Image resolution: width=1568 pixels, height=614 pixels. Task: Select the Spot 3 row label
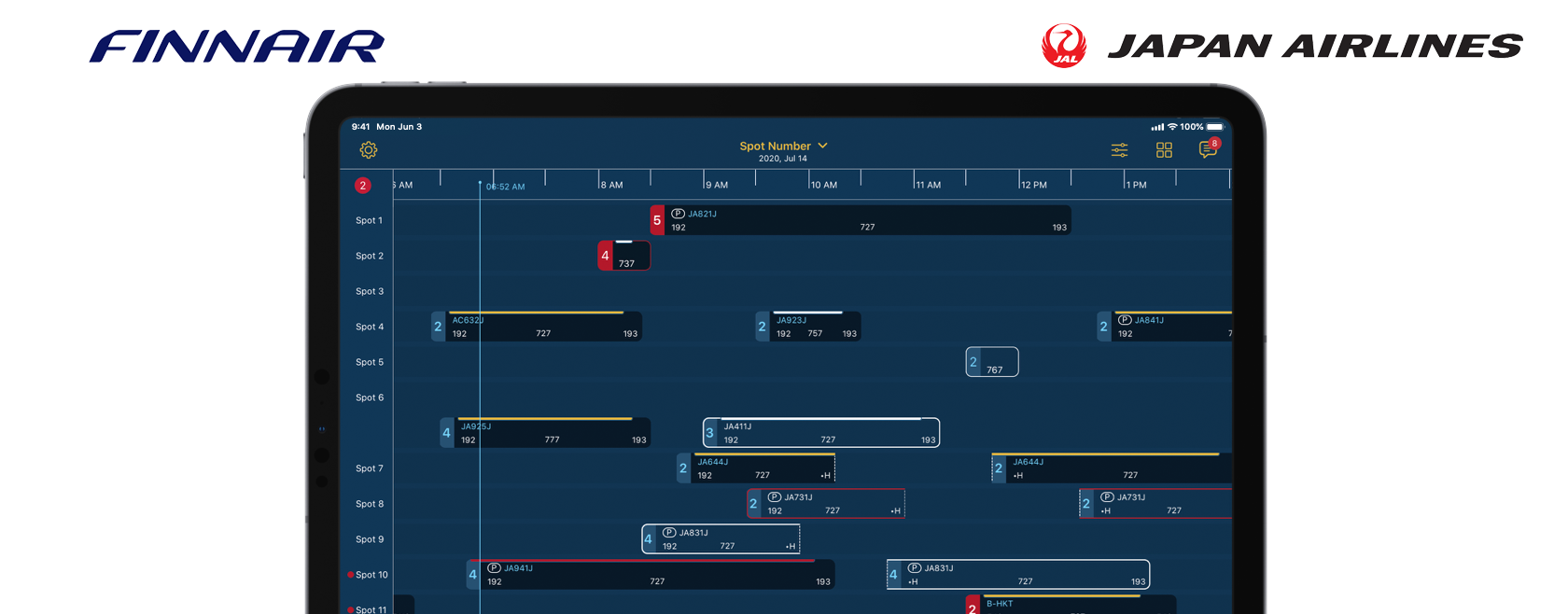tap(369, 292)
